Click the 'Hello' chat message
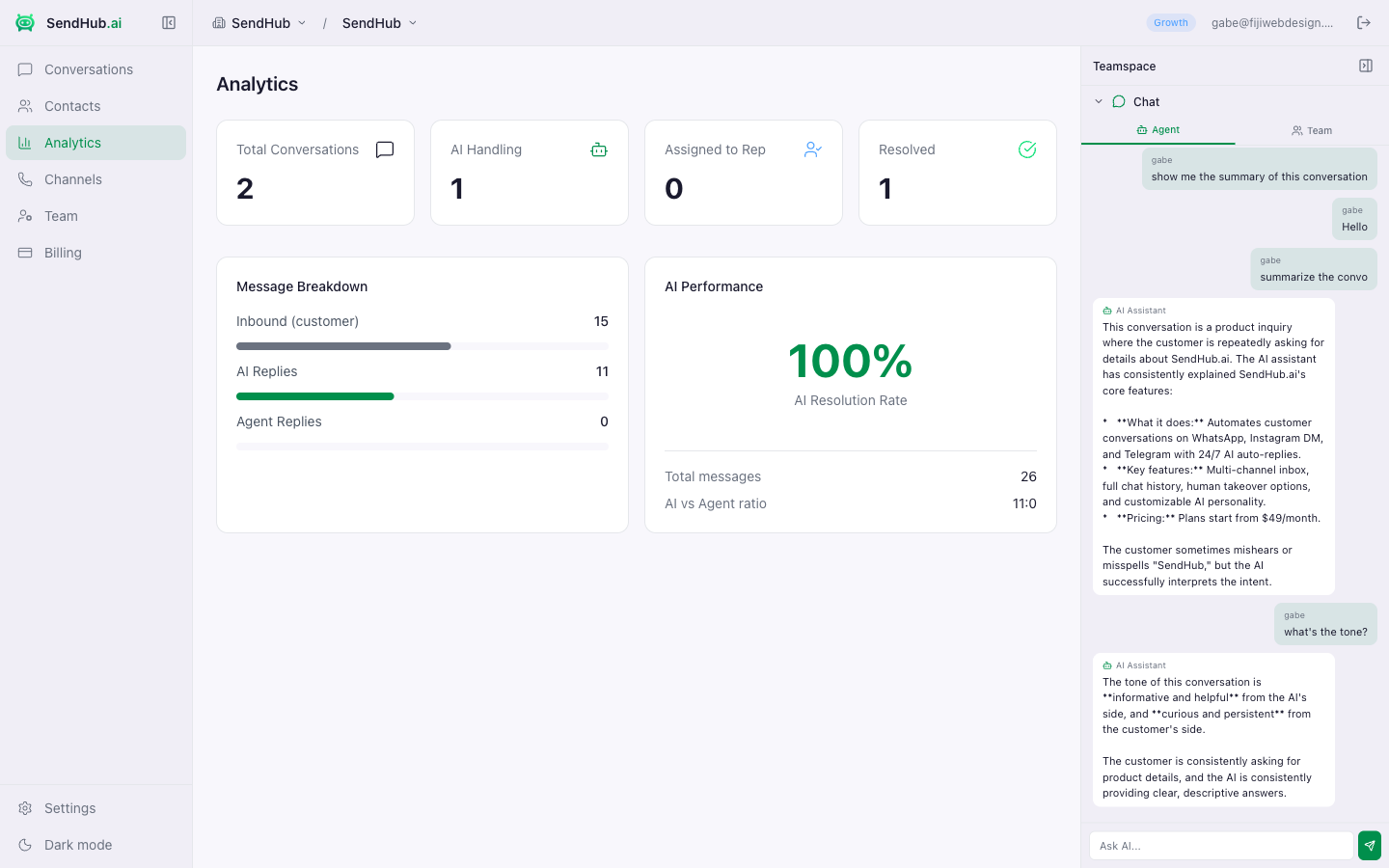The width and height of the screenshot is (1389, 868). pyautogui.click(x=1354, y=219)
